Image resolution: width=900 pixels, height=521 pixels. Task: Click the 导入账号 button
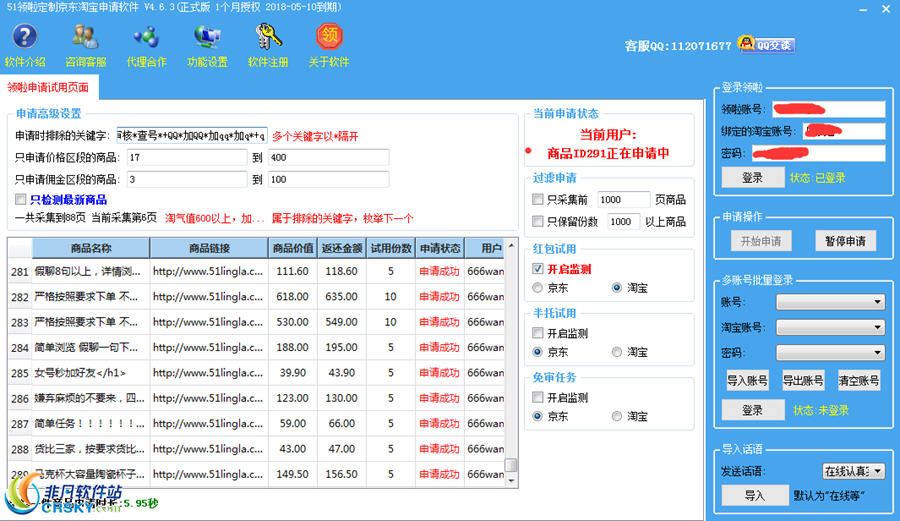(747, 380)
